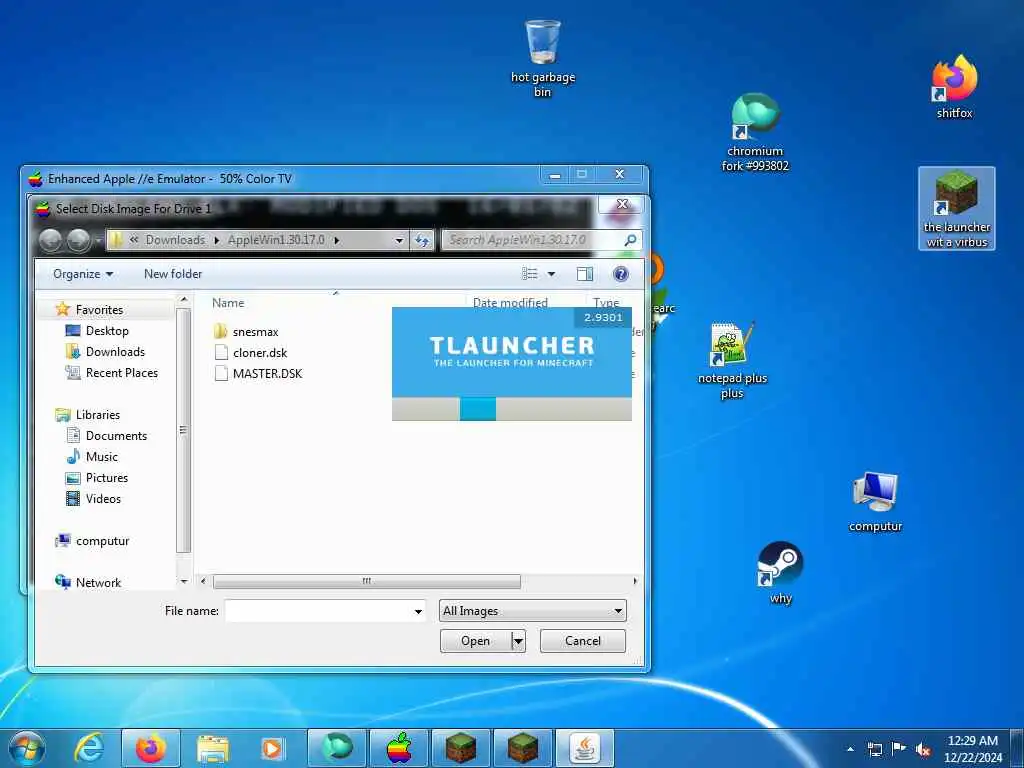The image size is (1024, 768).
Task: Toggle the preview pane button
Action: (584, 274)
